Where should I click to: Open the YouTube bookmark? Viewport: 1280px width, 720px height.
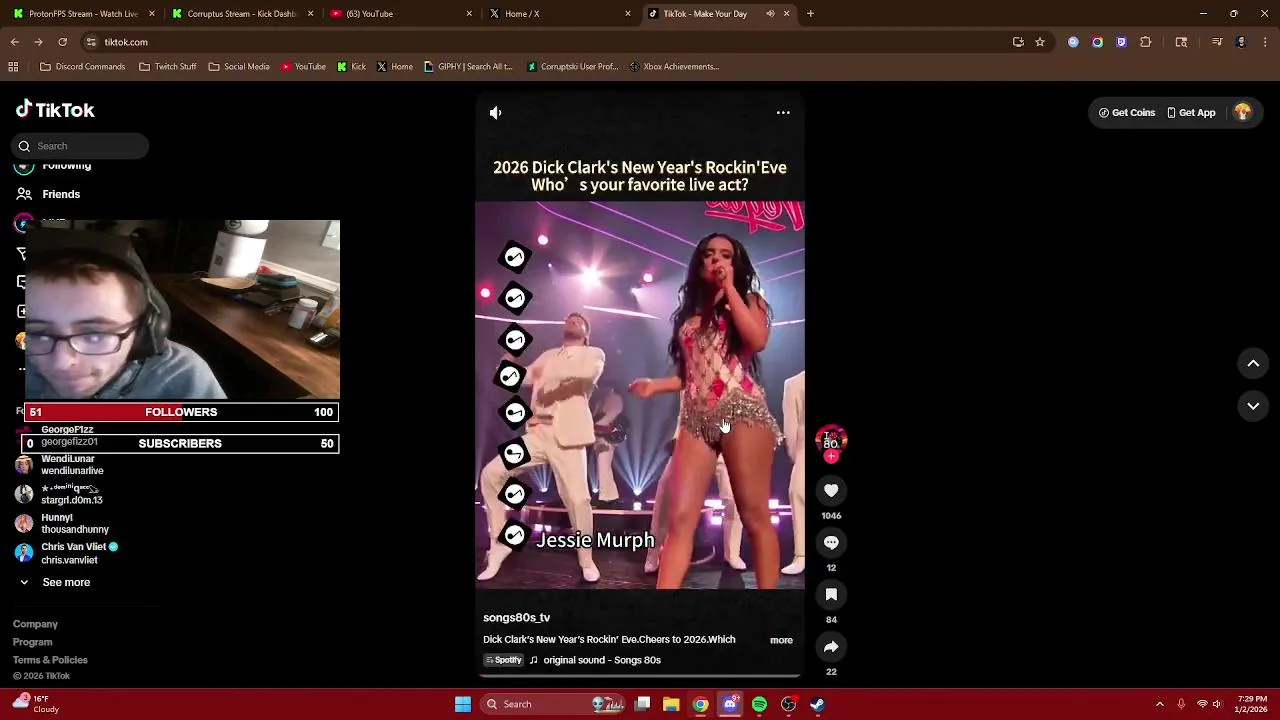(303, 67)
